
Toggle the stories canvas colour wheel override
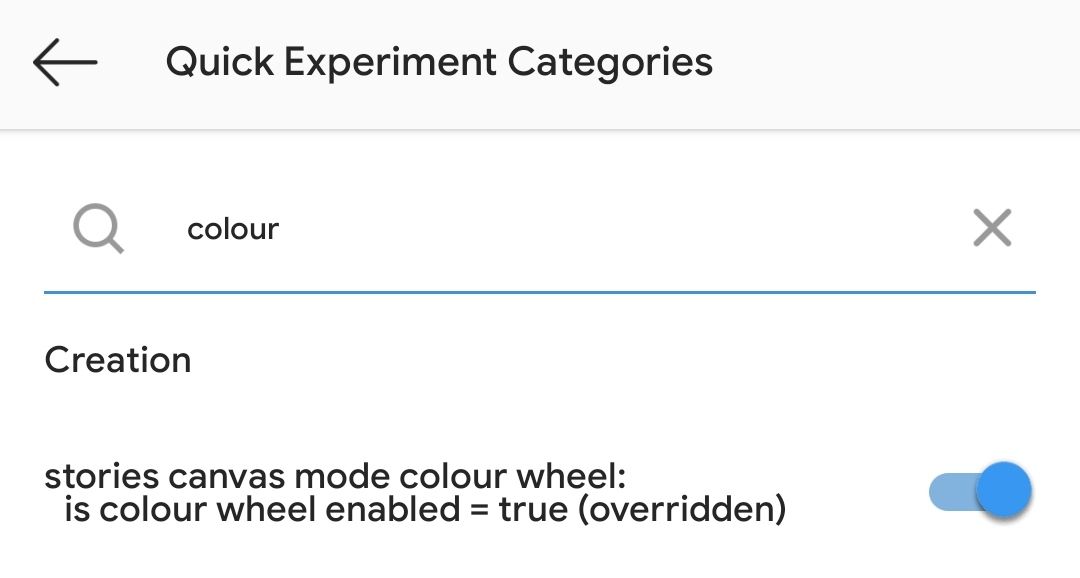tap(981, 491)
